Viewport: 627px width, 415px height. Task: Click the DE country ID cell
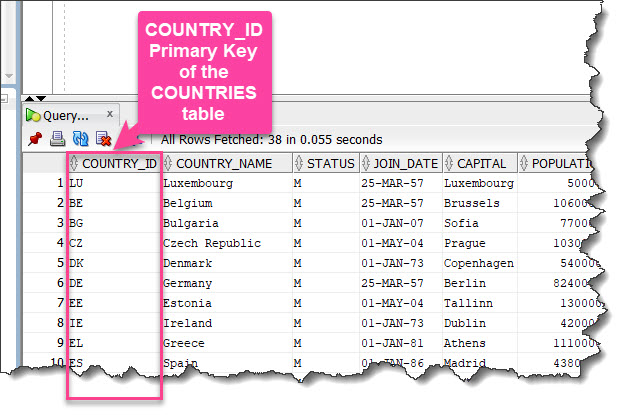pos(114,283)
